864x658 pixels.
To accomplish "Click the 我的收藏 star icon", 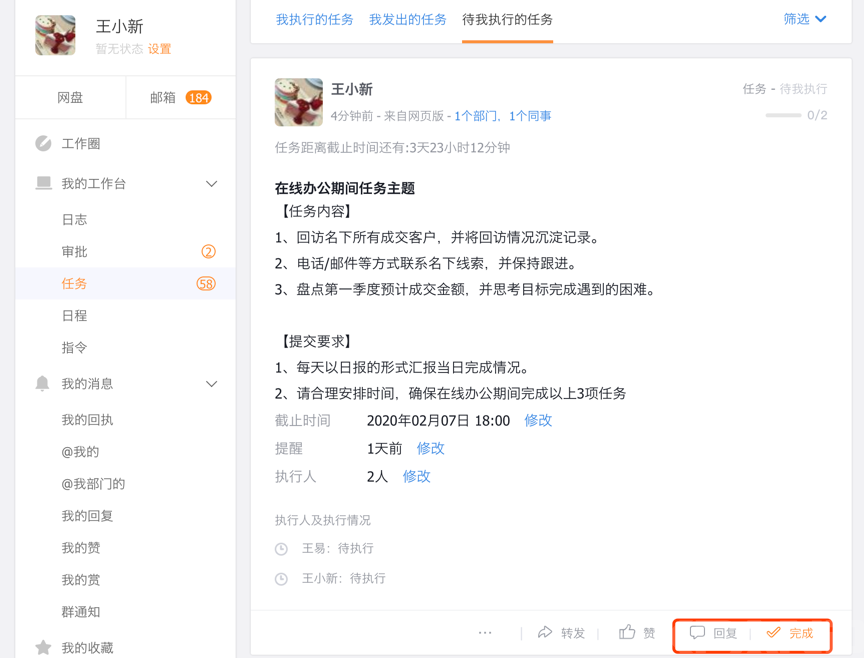I will pyautogui.click(x=43, y=648).
